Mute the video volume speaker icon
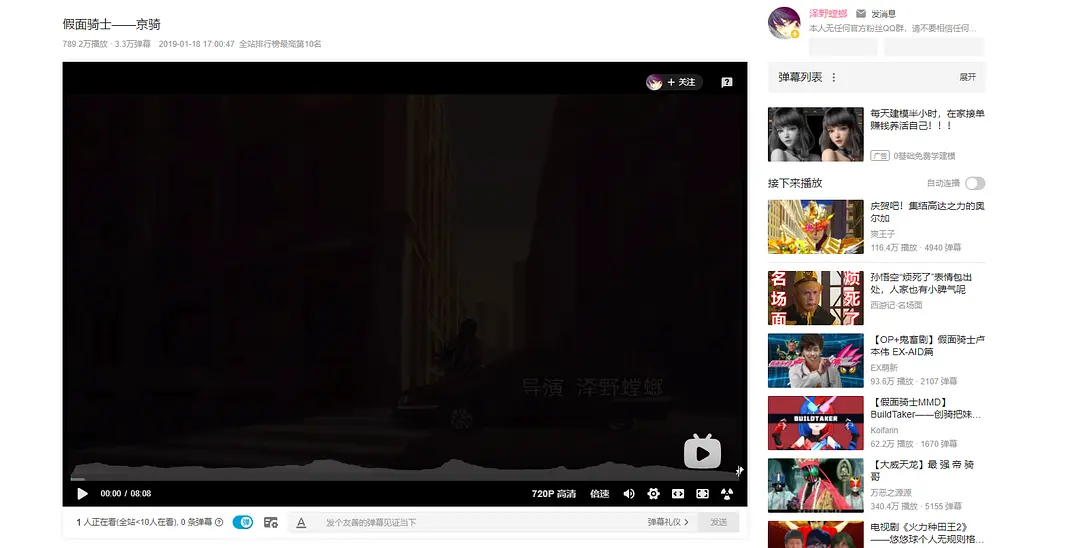 pos(629,493)
